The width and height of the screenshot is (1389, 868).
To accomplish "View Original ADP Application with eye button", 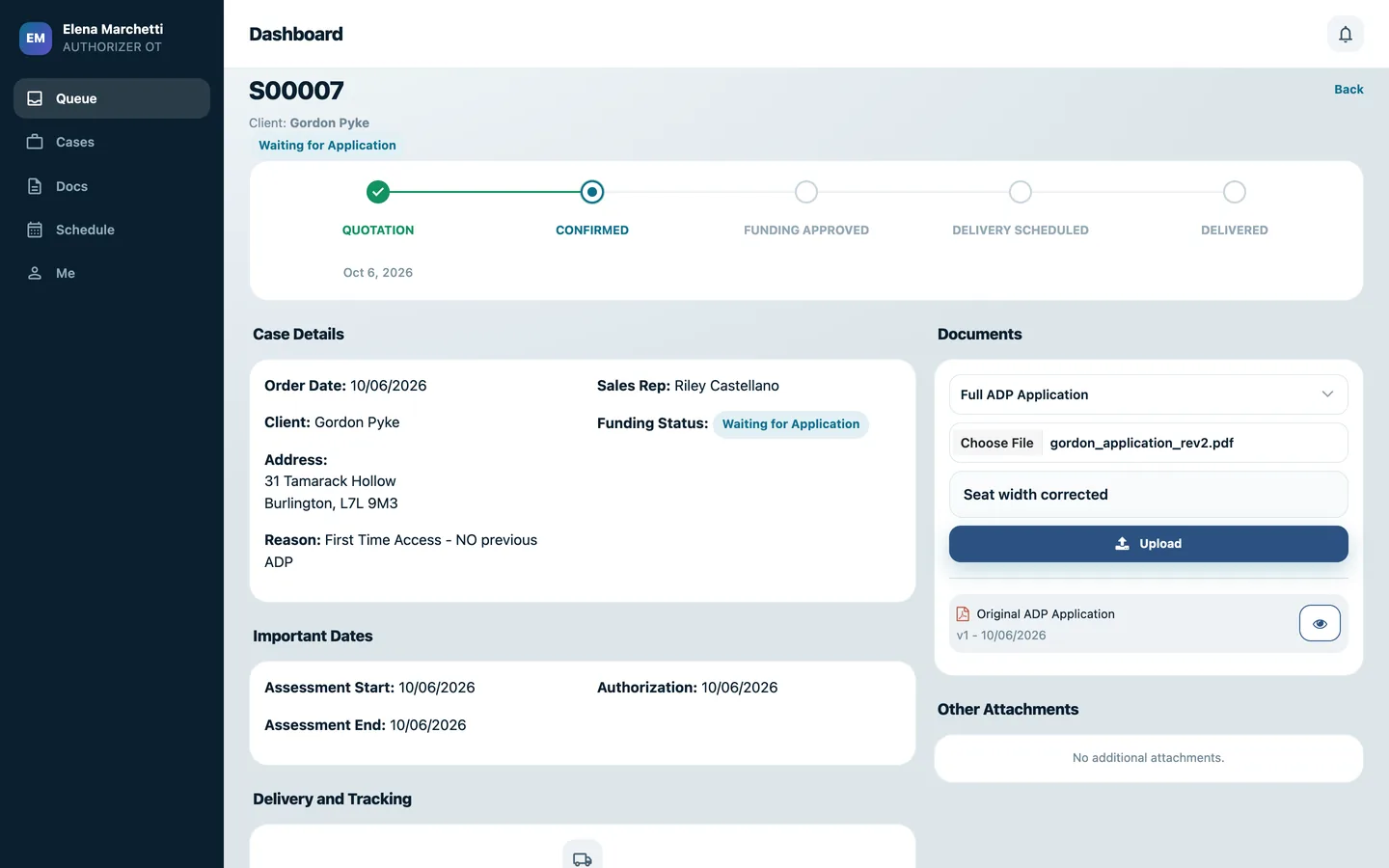I will 1320,623.
